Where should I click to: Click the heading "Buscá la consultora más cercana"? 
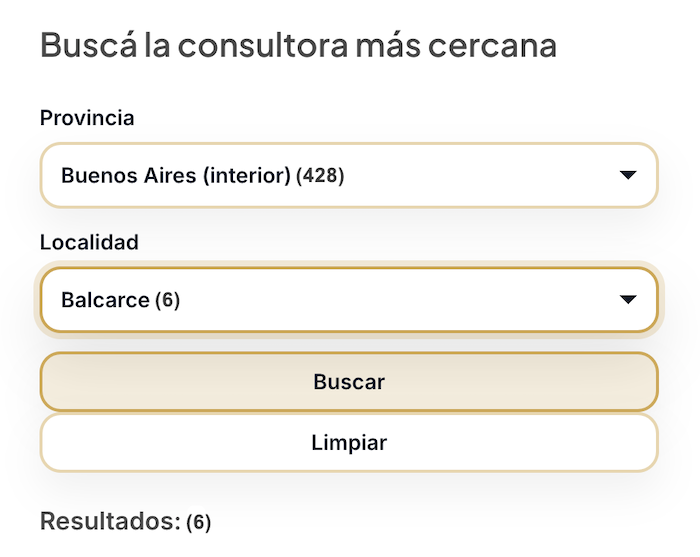(x=298, y=46)
